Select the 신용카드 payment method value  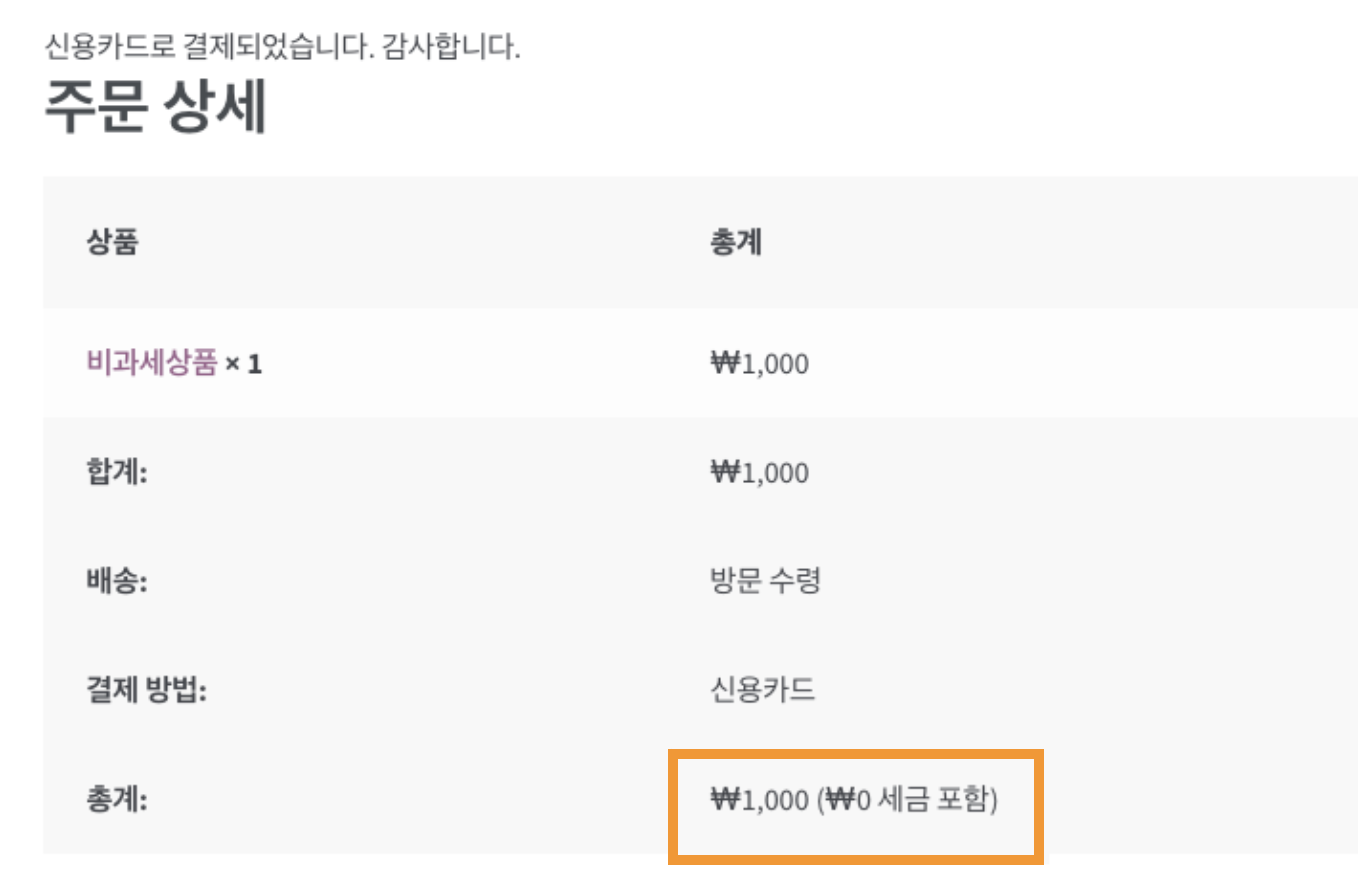[x=762, y=690]
